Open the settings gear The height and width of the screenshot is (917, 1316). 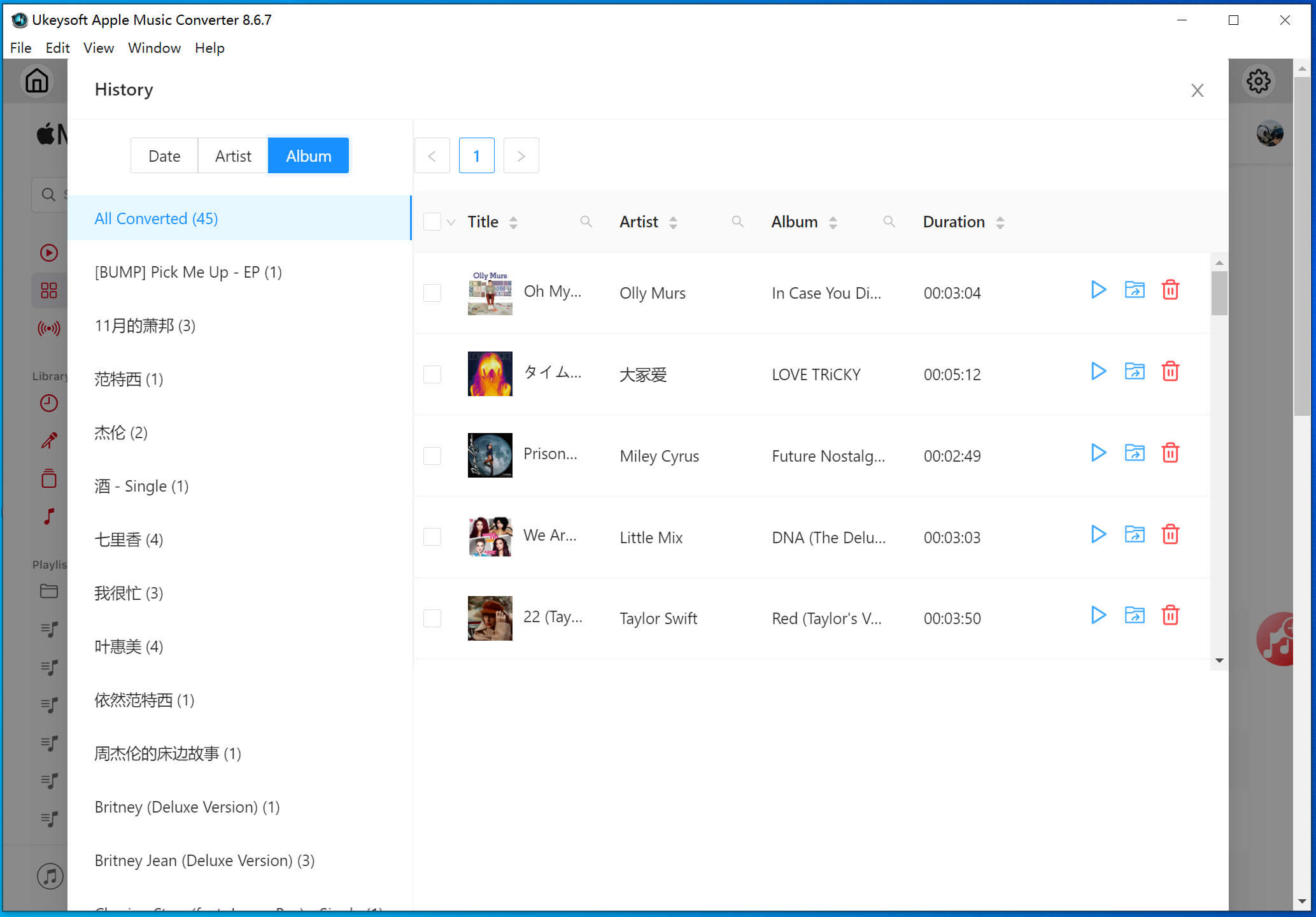pos(1258,82)
